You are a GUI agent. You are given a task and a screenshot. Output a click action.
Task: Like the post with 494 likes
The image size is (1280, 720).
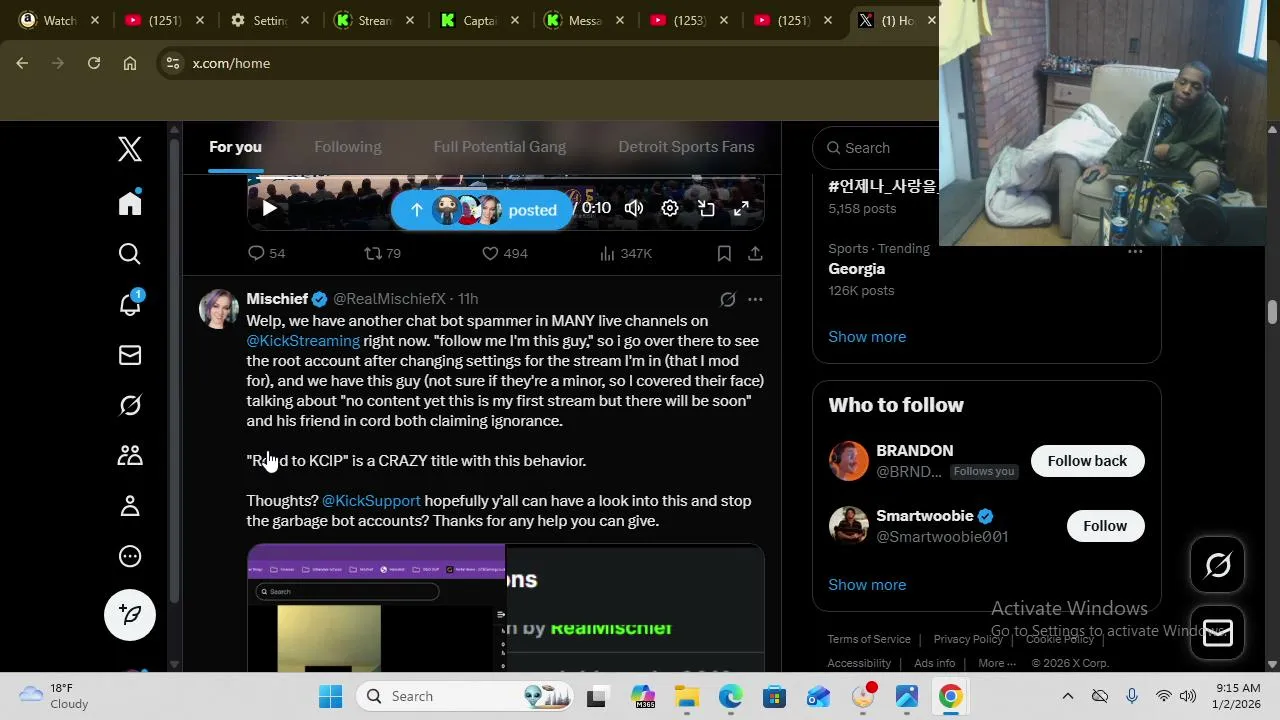pos(504,254)
